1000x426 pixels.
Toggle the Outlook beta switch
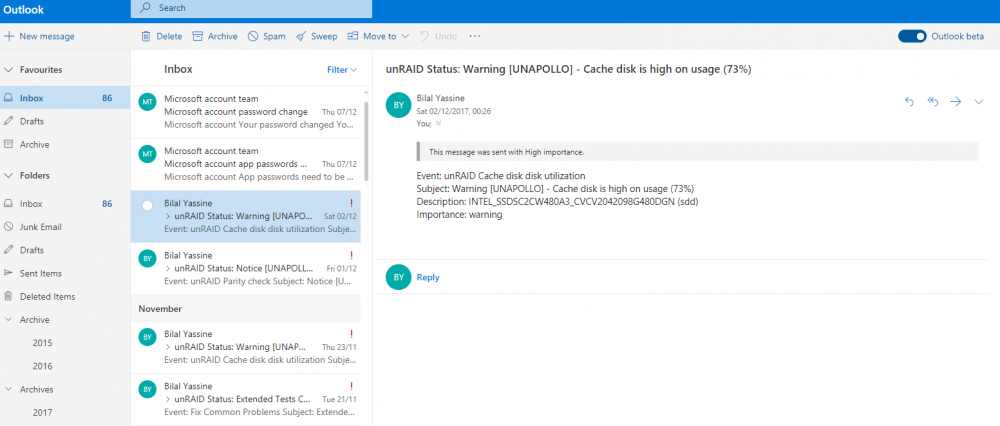pyautogui.click(x=911, y=36)
